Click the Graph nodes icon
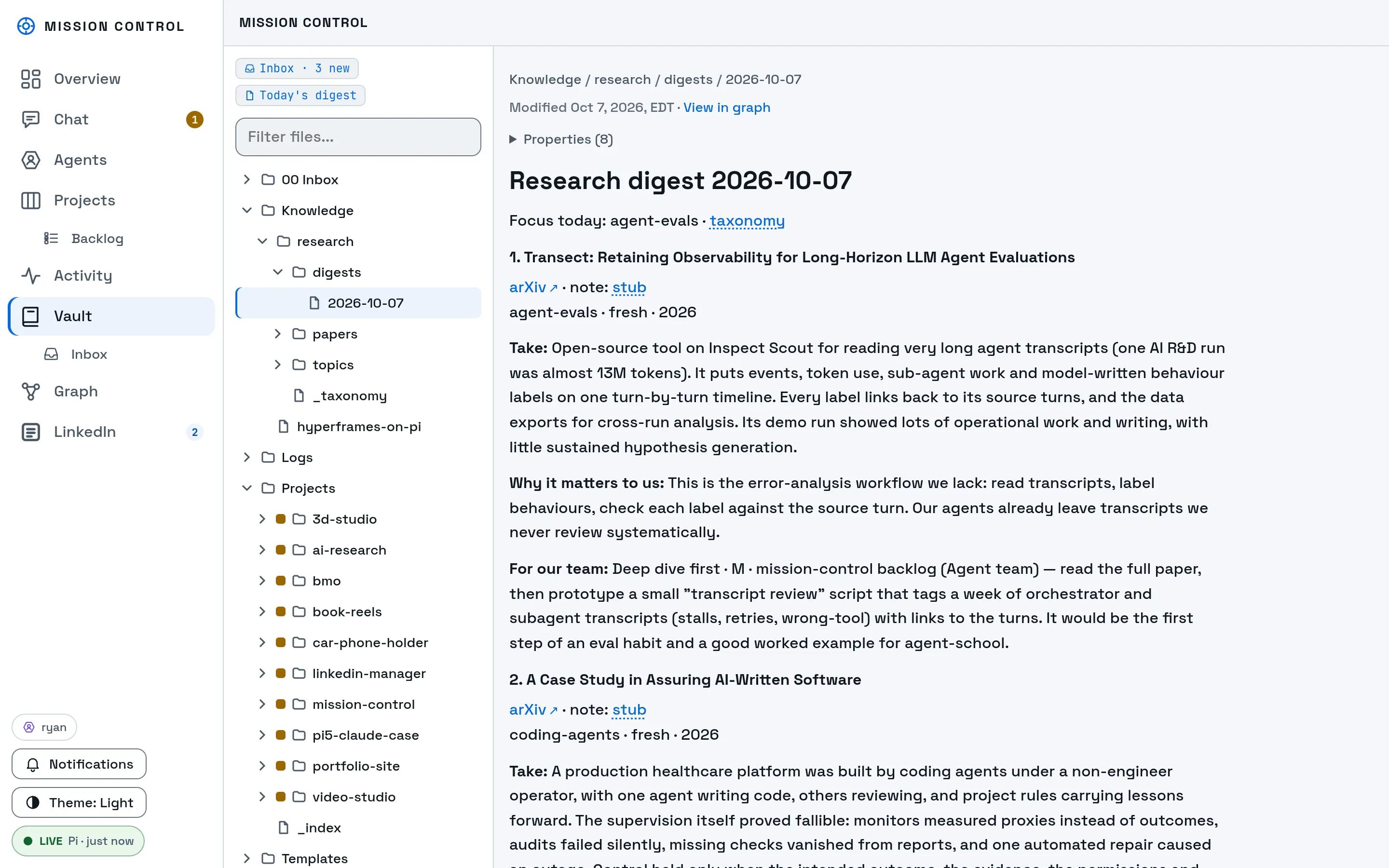1389x868 pixels. (x=30, y=392)
